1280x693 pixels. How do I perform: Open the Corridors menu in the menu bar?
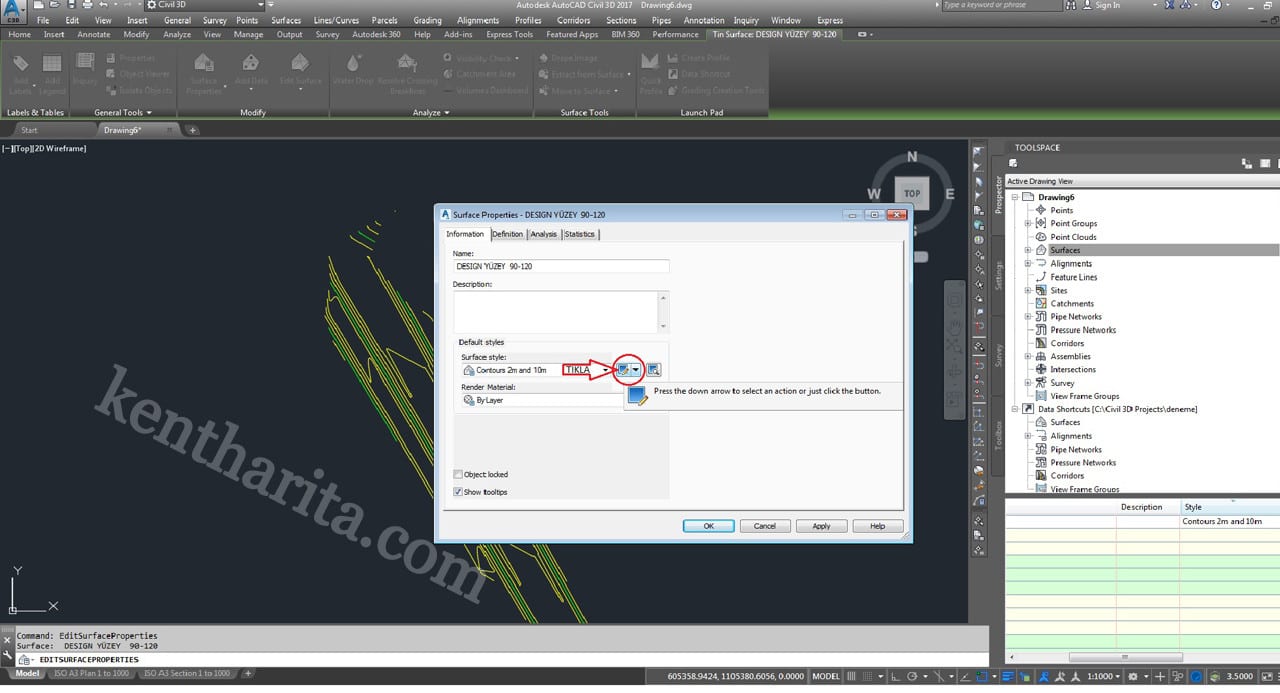pyautogui.click(x=573, y=20)
